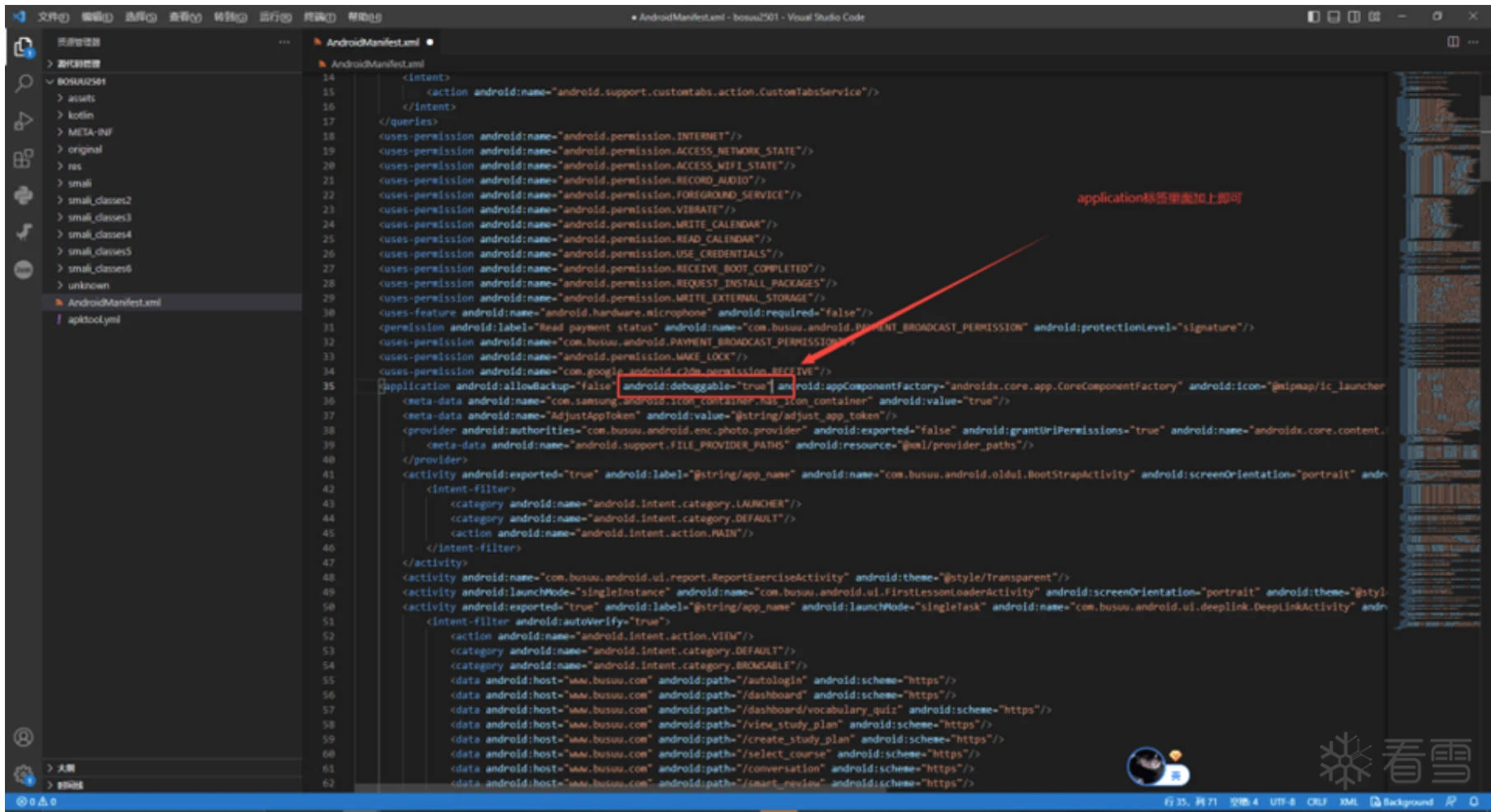
Task: Open the Python panel in the activity bar
Action: 23,195
